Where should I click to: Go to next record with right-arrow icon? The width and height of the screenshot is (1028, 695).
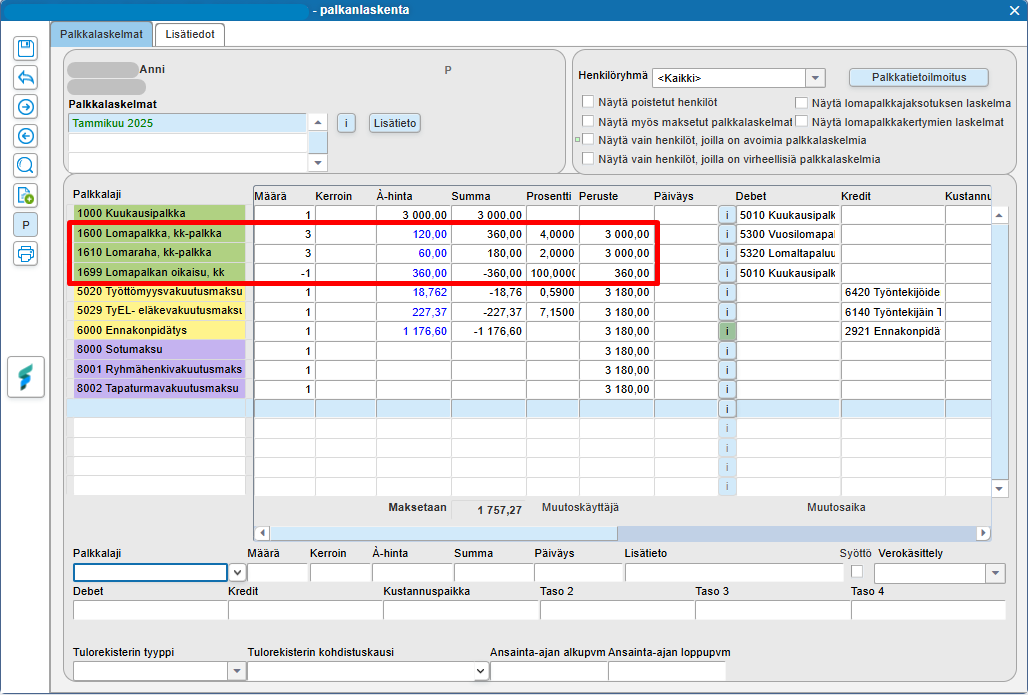[26, 107]
